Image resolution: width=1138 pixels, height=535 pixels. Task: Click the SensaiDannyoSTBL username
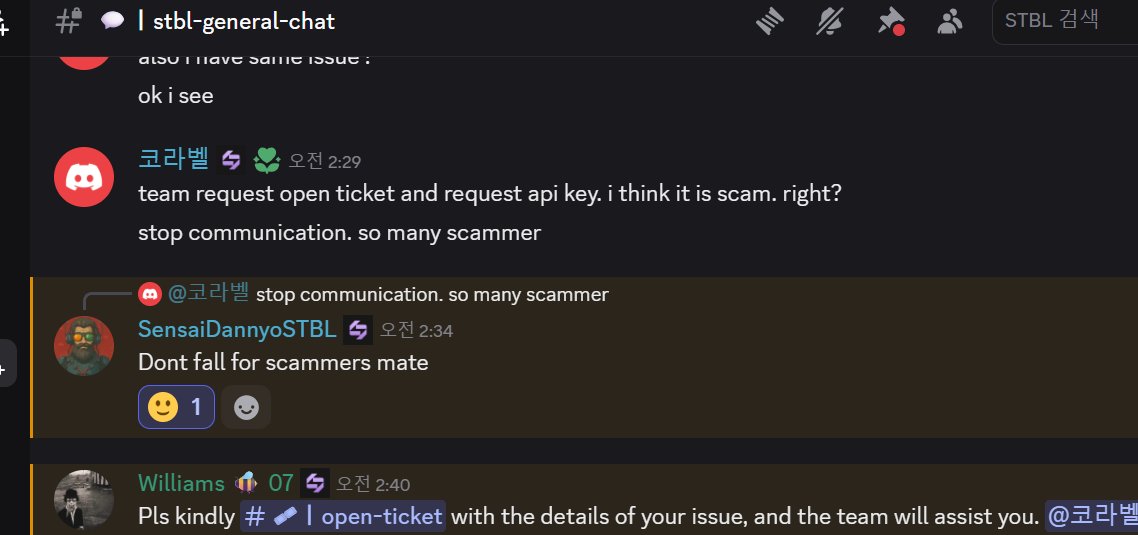point(236,329)
